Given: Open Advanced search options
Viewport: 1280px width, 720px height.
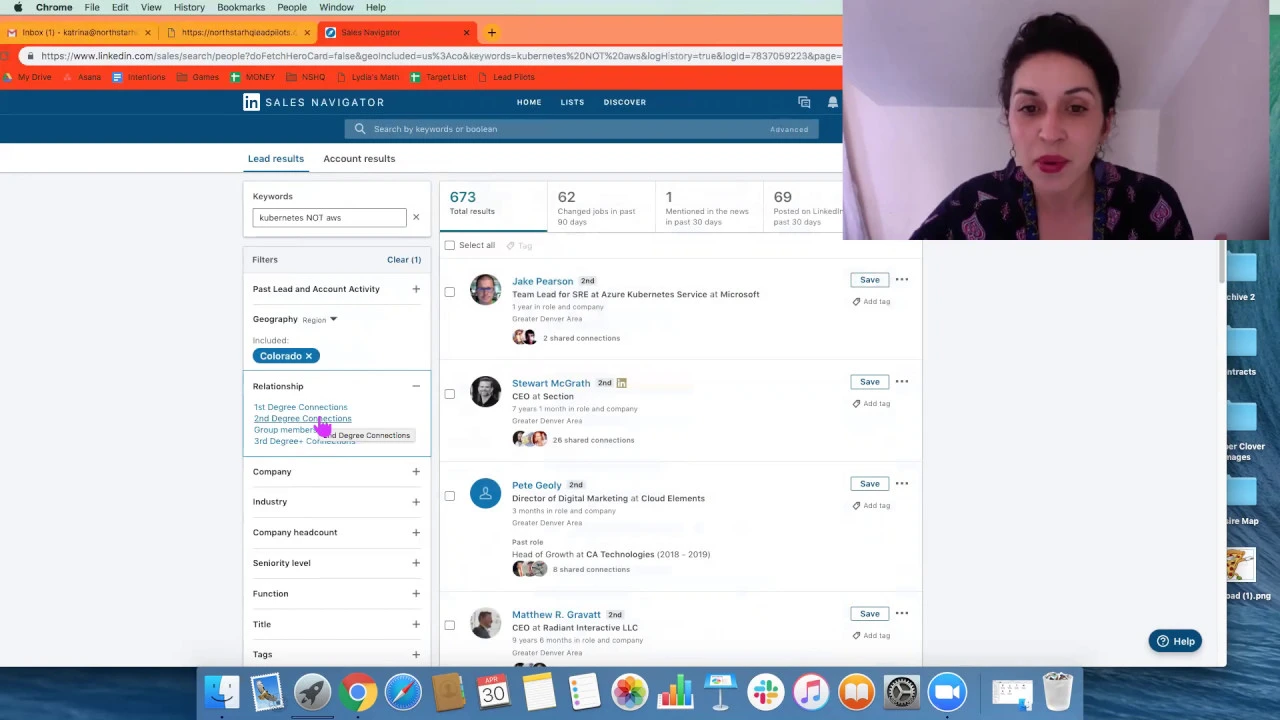Looking at the screenshot, I should [789, 129].
